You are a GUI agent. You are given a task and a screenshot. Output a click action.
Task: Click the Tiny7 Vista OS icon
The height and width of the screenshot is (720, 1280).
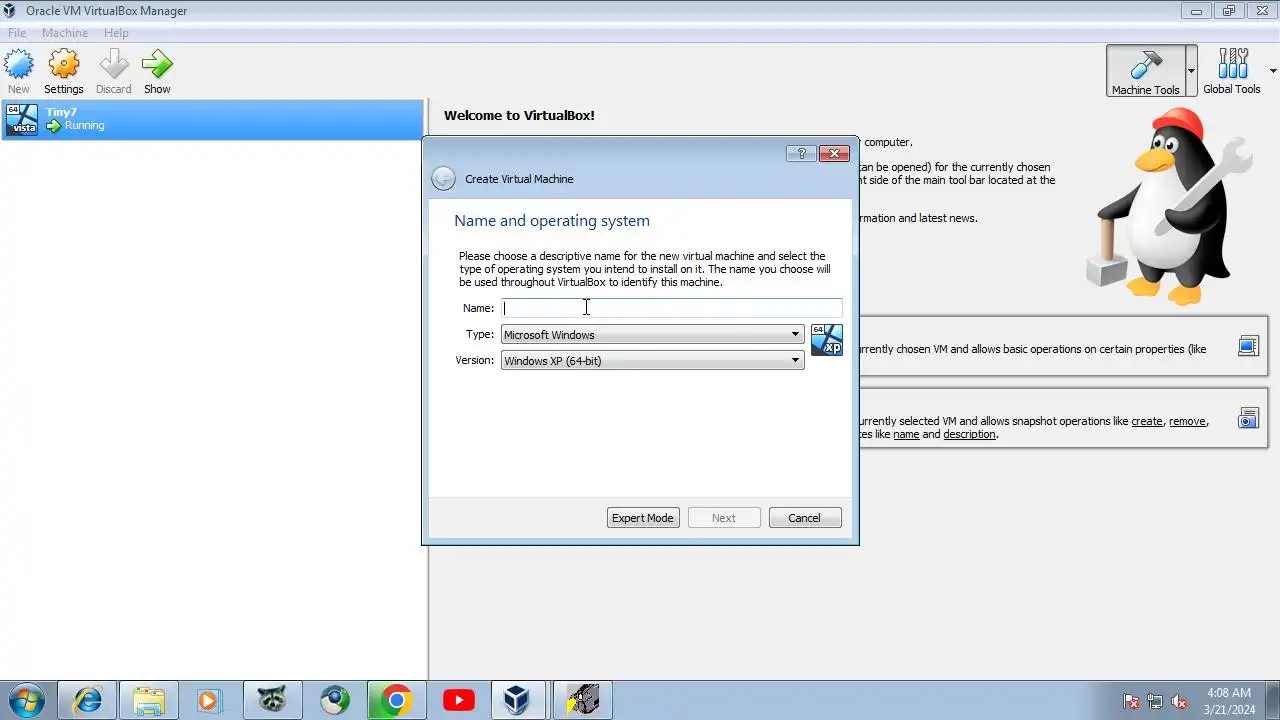point(22,119)
